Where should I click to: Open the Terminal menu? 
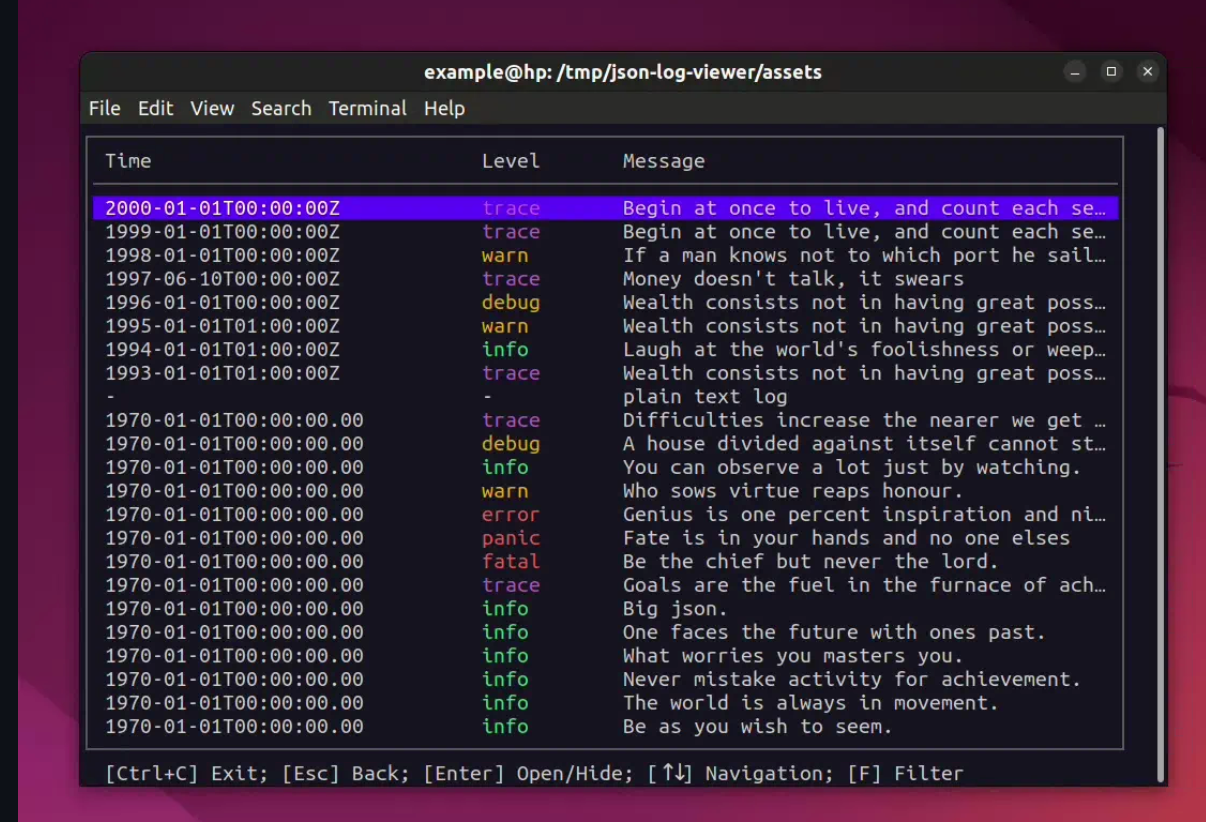367,108
